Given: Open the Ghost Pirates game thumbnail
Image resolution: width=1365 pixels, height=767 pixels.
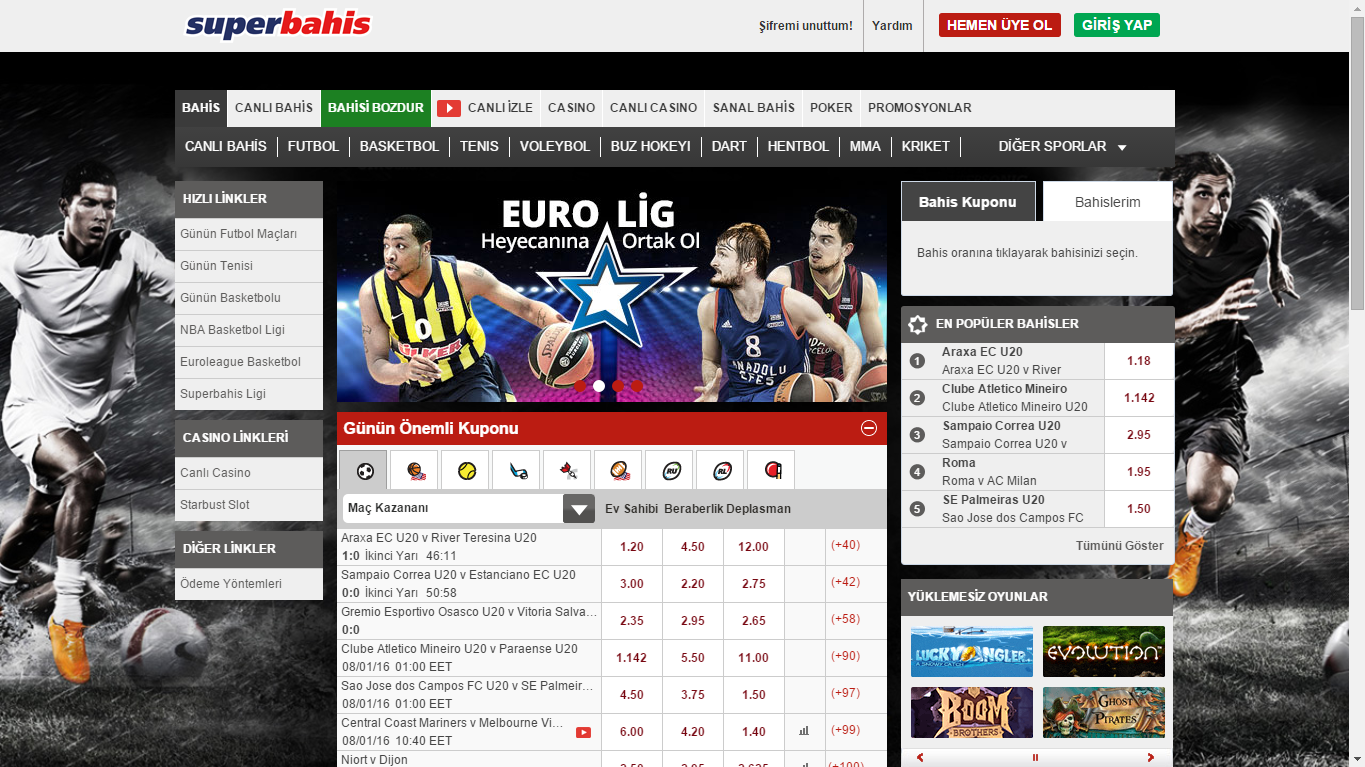Looking at the screenshot, I should point(1104,713).
